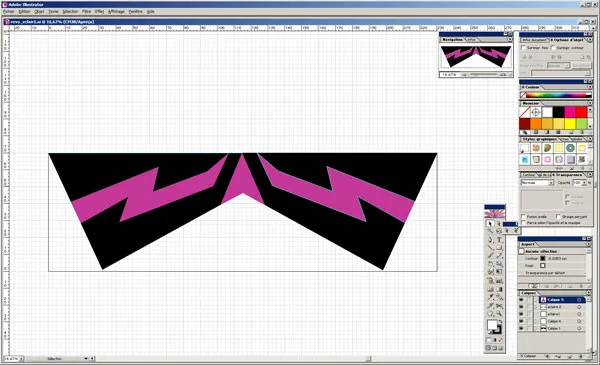
Task: Select the Transparence tab
Action: click(569, 175)
